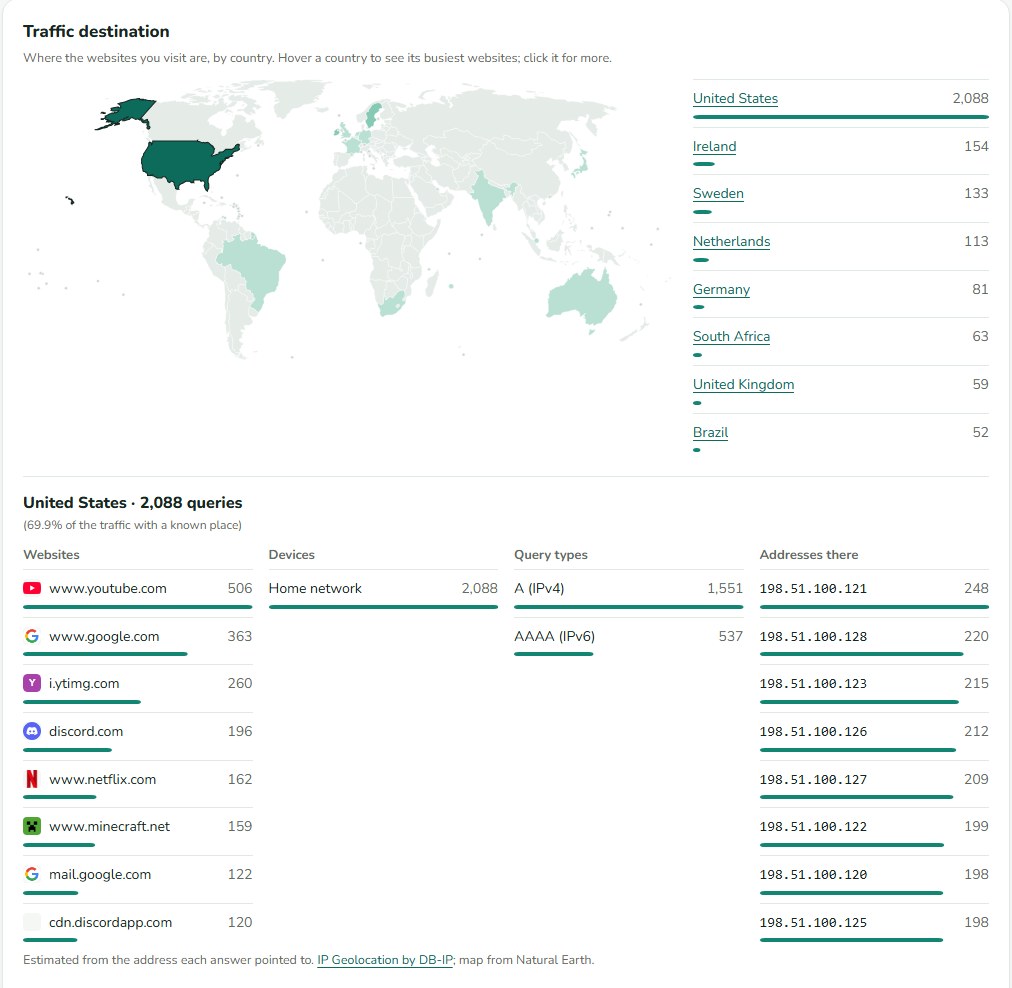
Task: Select the www.youtube.com website row
Action: pyautogui.click(x=137, y=593)
